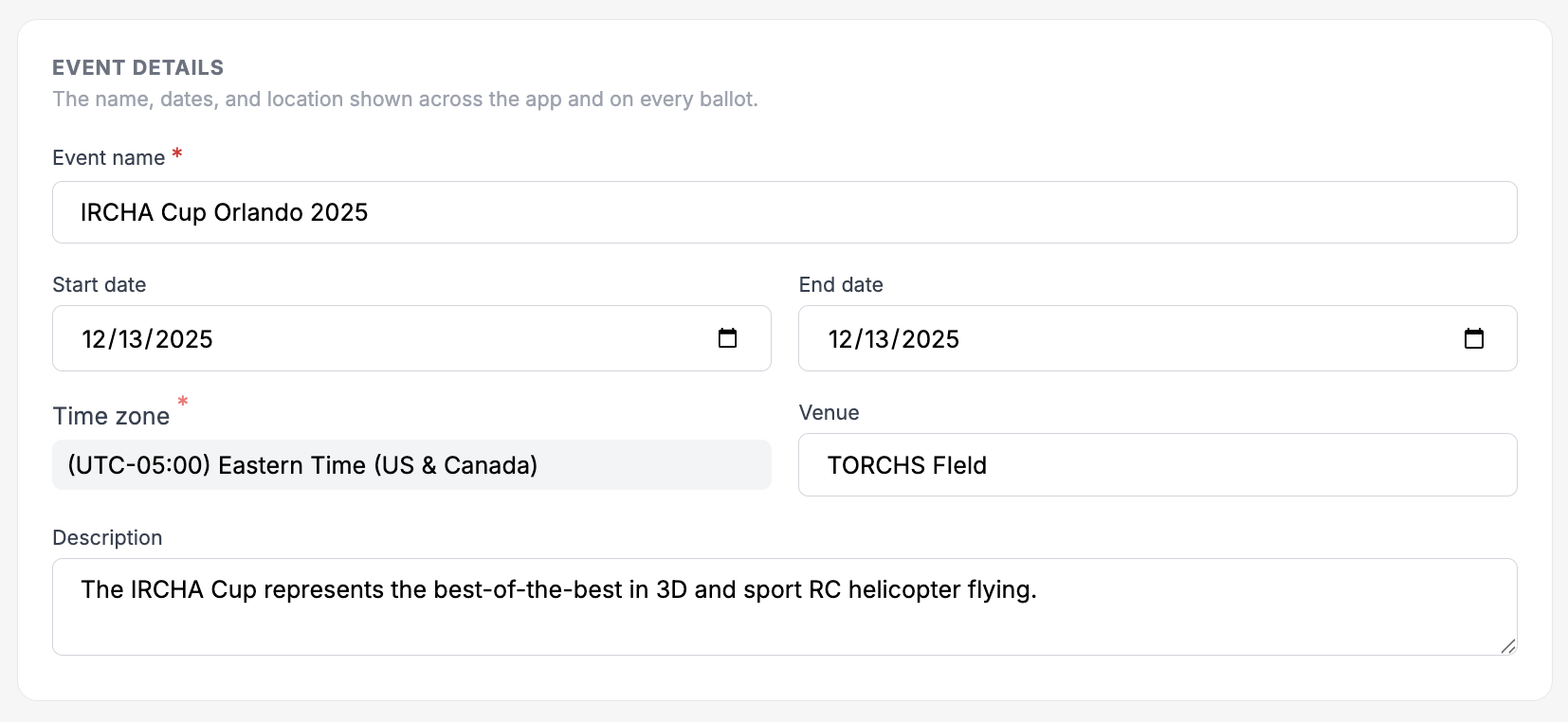This screenshot has height=722, width=1568.
Task: Click the Start date label
Action: tap(100, 284)
